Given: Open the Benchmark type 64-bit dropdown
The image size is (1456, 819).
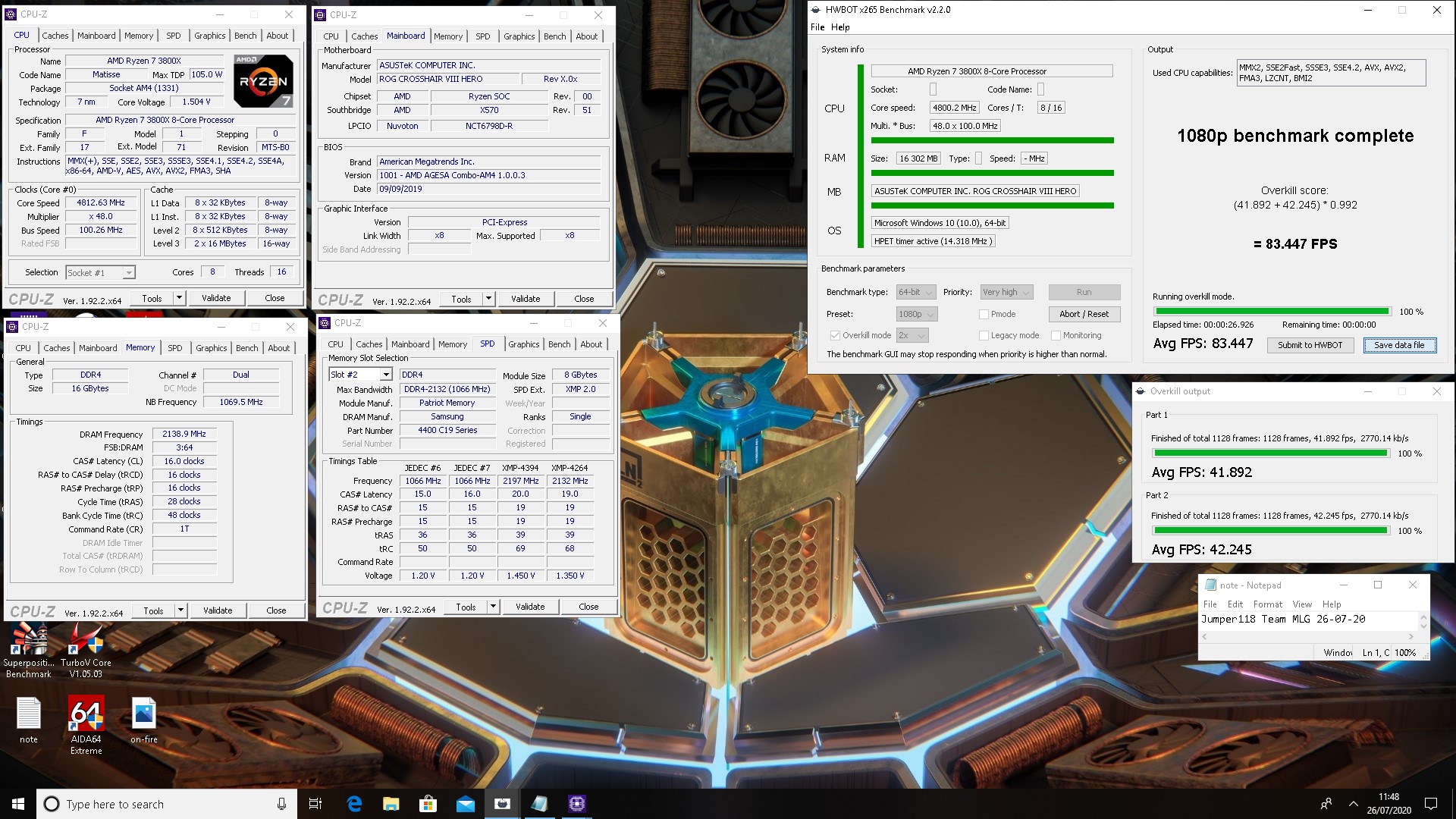Looking at the screenshot, I should [915, 292].
